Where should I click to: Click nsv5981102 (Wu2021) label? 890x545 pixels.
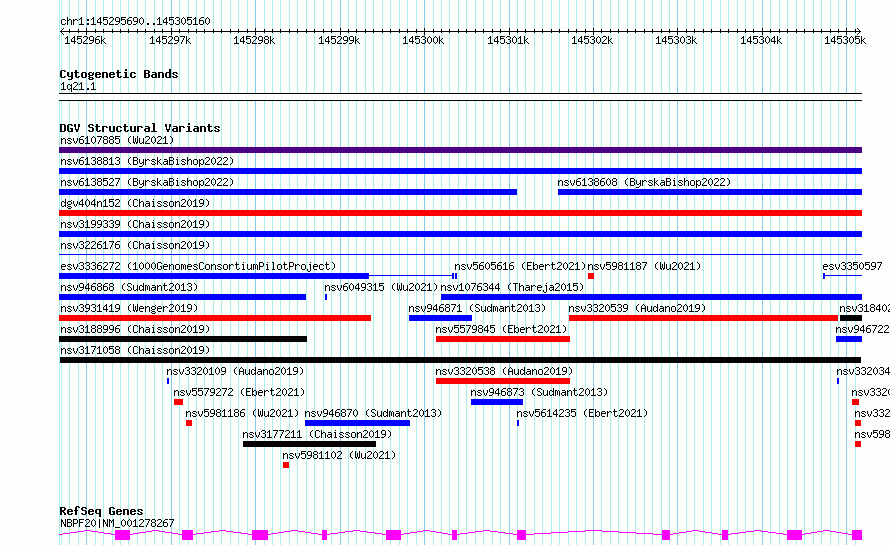click(339, 455)
